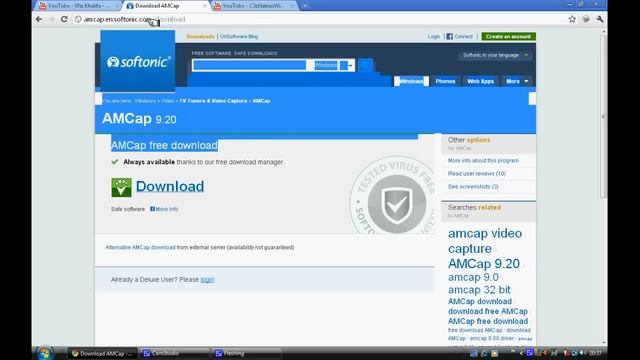This screenshot has height=360, width=640.
Task: Open More info about this program
Action: [483, 160]
